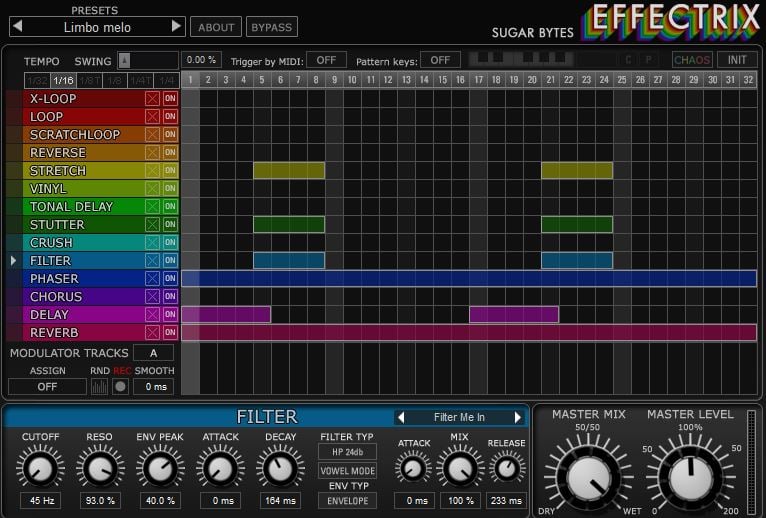Screen dimensions: 766x518
Task: Click the ENV PEAK knob
Action: coord(160,469)
